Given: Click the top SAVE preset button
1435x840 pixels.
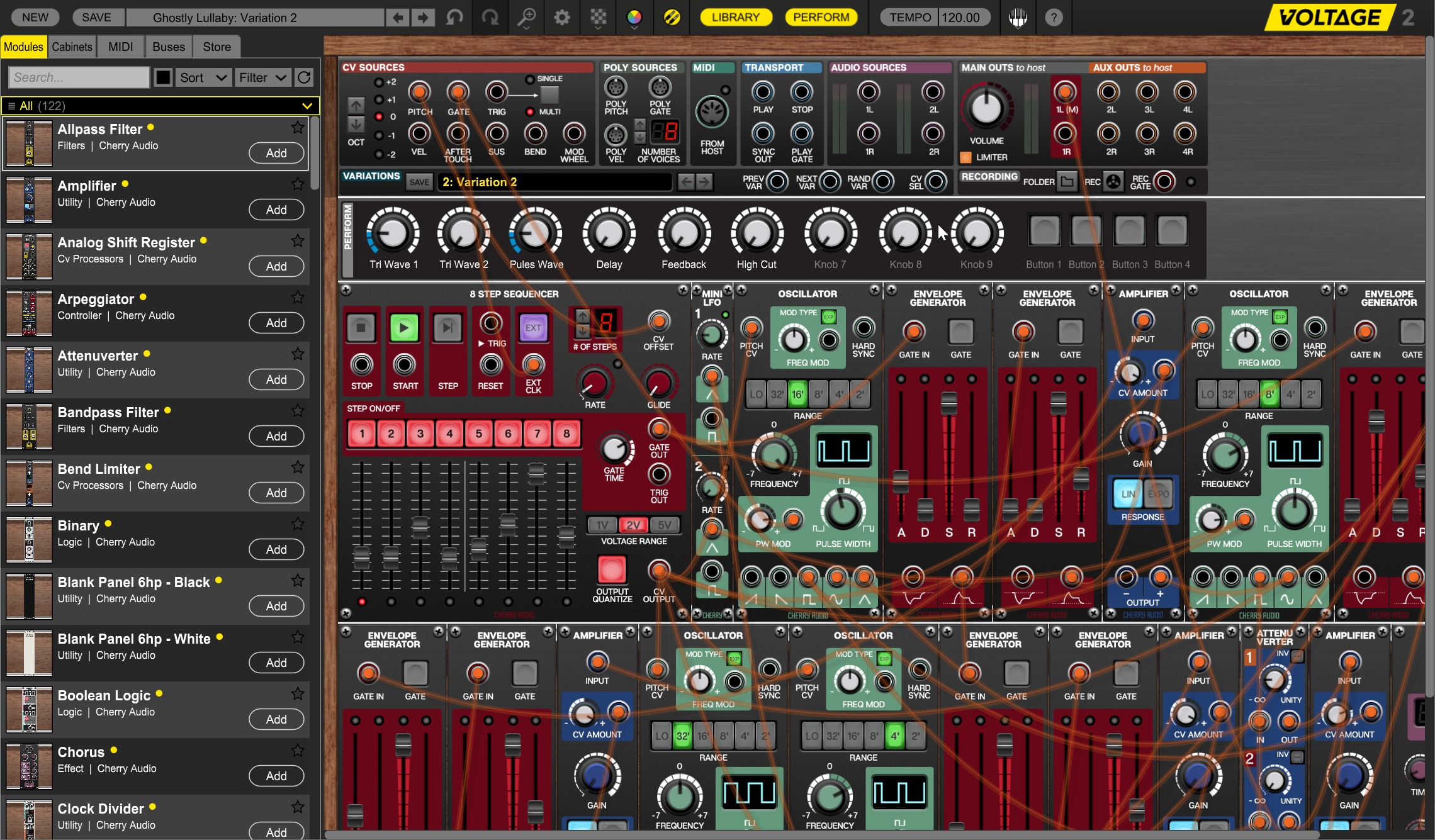Looking at the screenshot, I should click(96, 18).
